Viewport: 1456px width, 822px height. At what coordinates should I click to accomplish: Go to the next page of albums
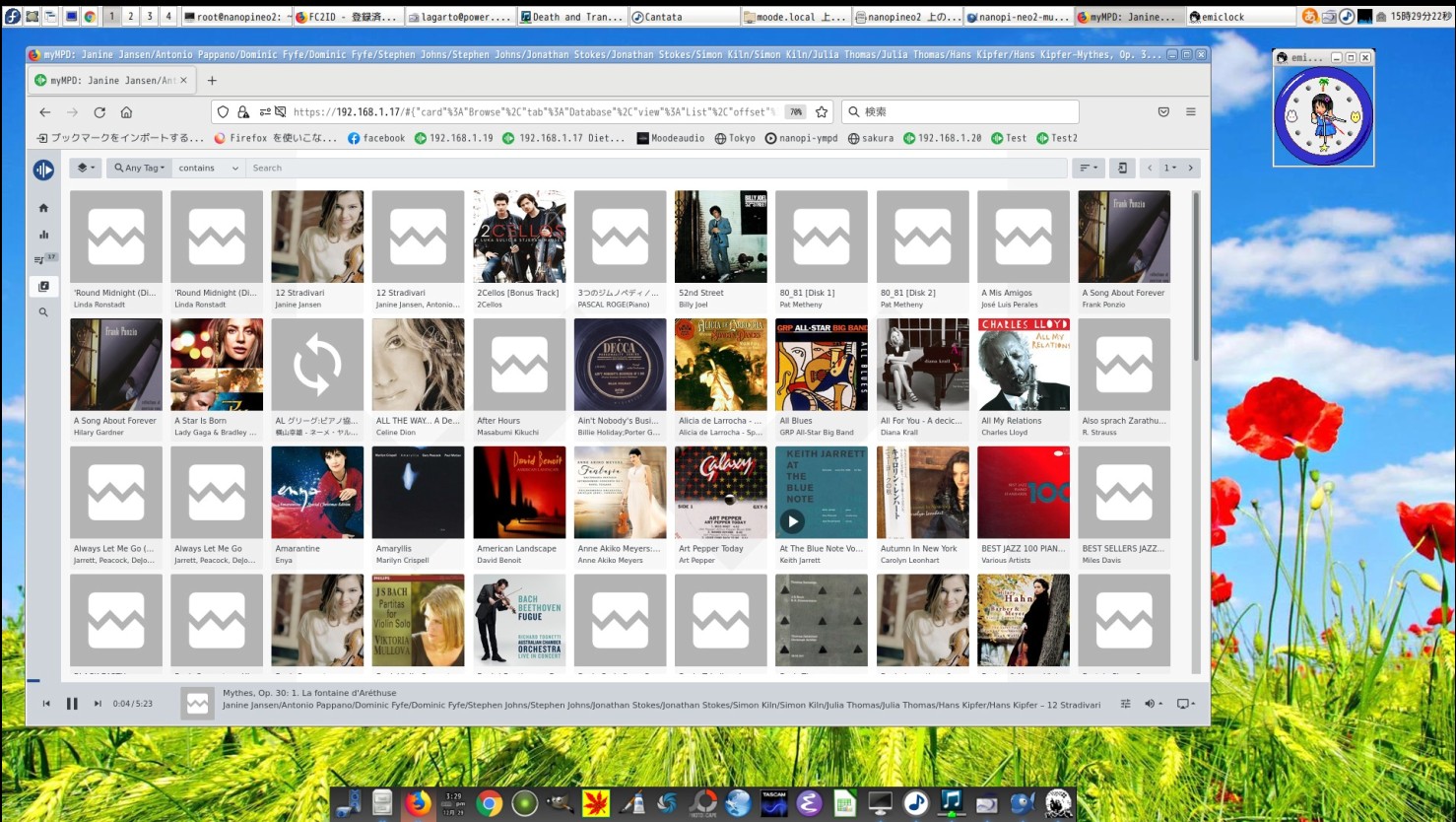coord(1191,168)
